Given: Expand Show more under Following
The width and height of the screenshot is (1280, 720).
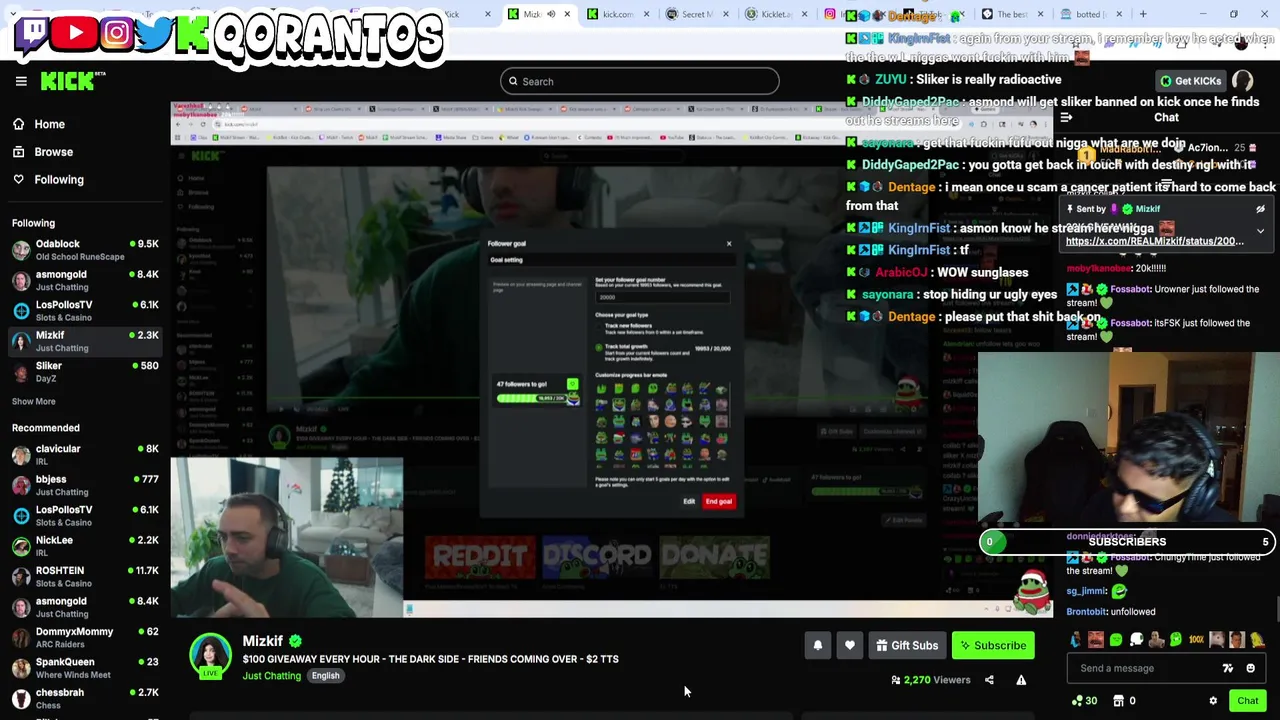Looking at the screenshot, I should (x=33, y=401).
